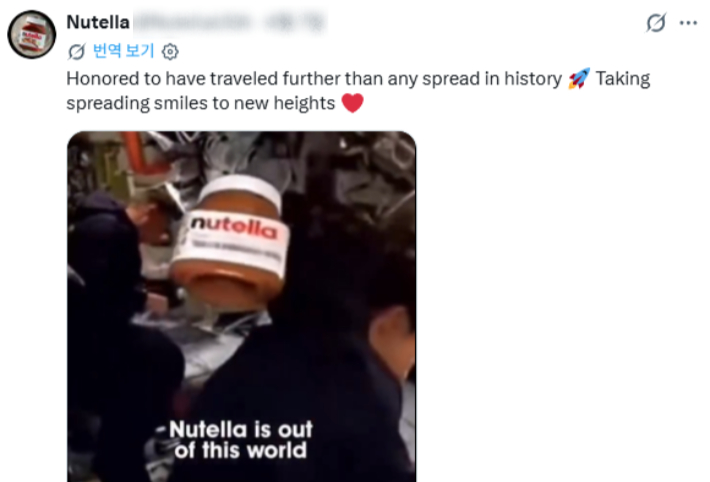Open the post text starting with Honored
Viewport: 710px width, 482px height.
click(x=358, y=91)
